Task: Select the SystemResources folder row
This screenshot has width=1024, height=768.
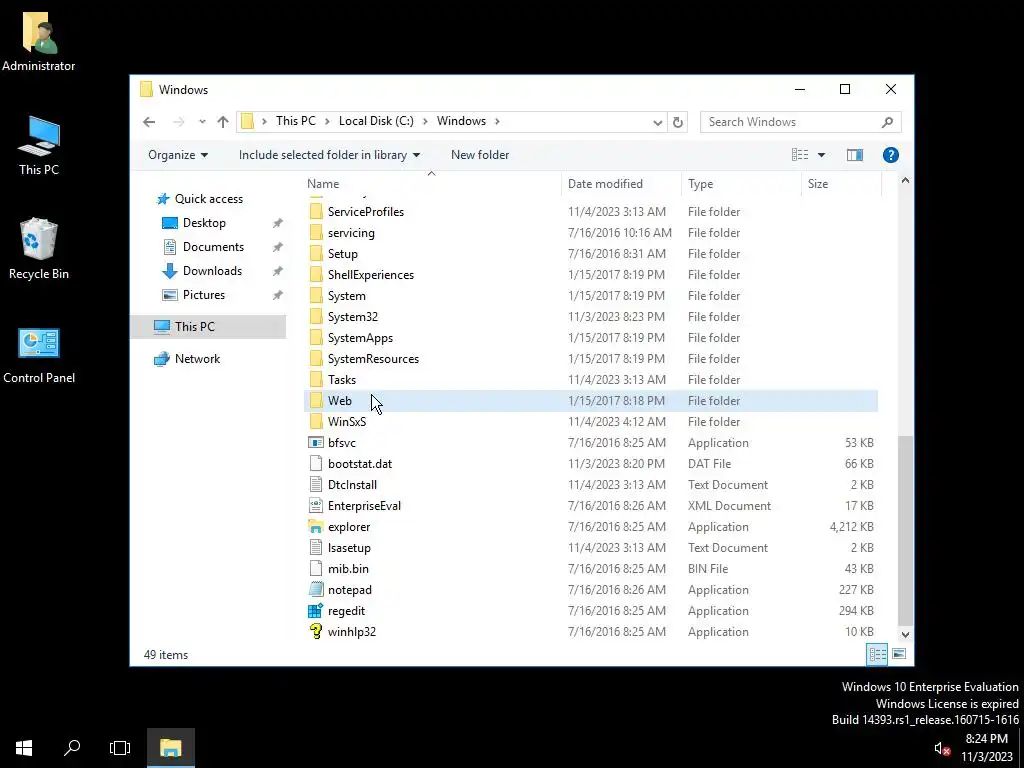Action: pyautogui.click(x=591, y=359)
